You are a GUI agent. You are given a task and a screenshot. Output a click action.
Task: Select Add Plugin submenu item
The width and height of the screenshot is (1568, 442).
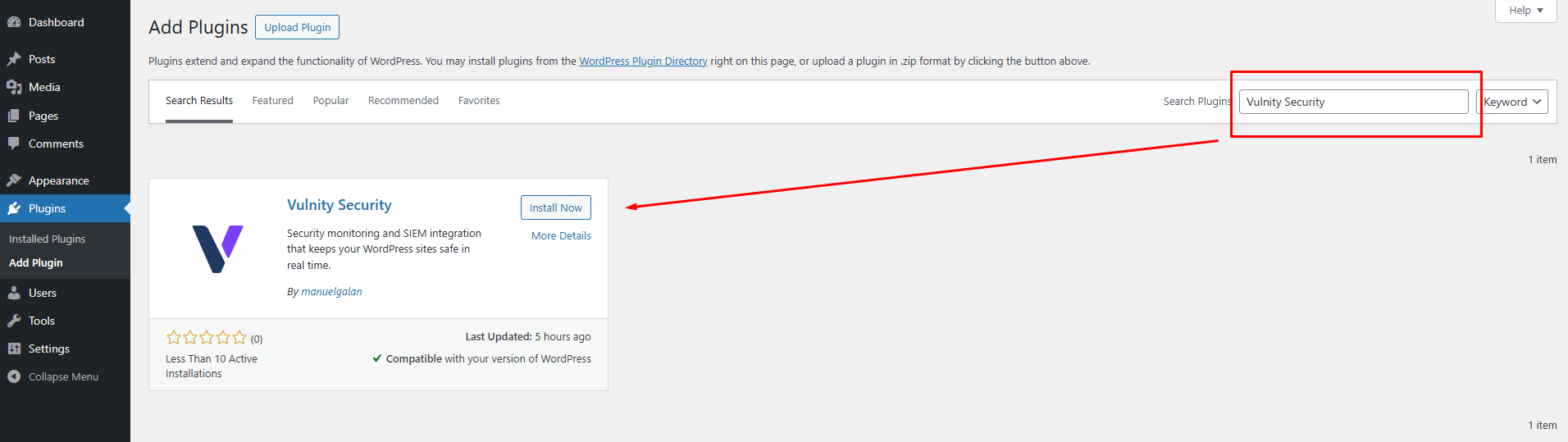pyautogui.click(x=35, y=262)
